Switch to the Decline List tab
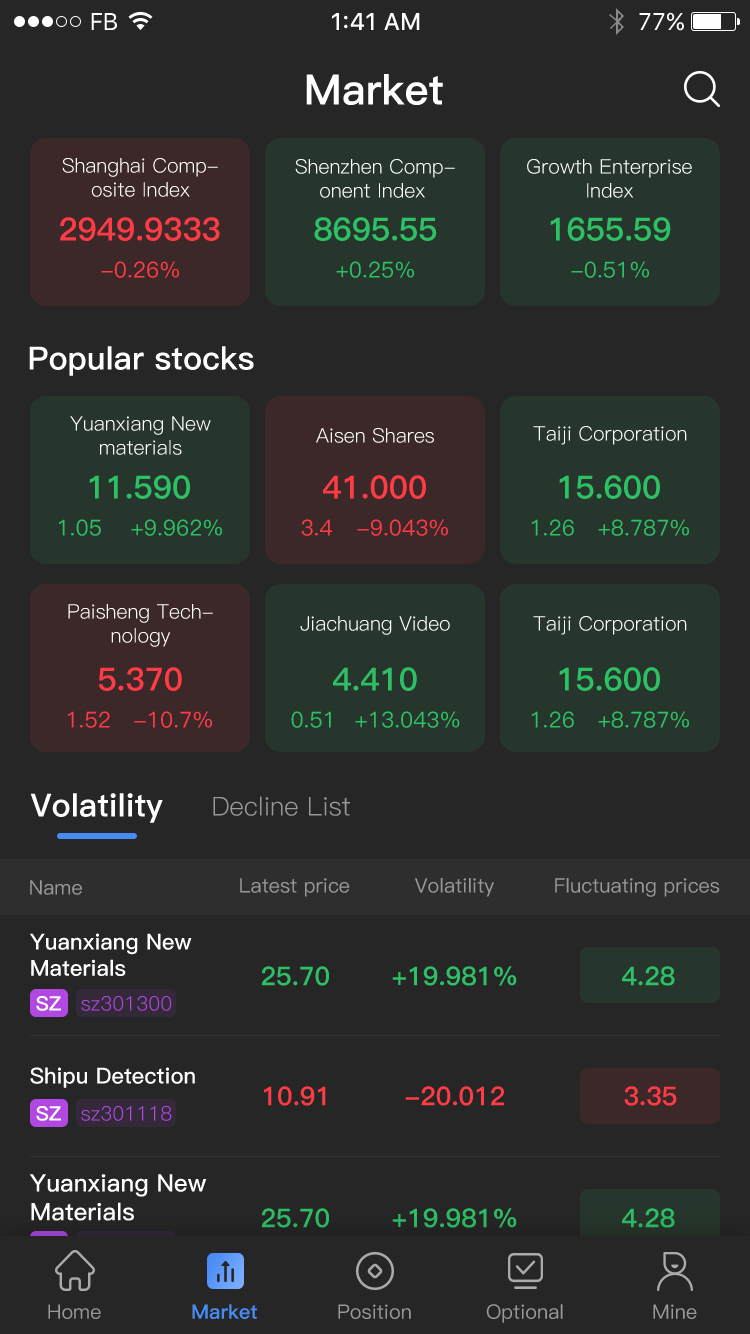The image size is (750, 1334). pyautogui.click(x=281, y=807)
